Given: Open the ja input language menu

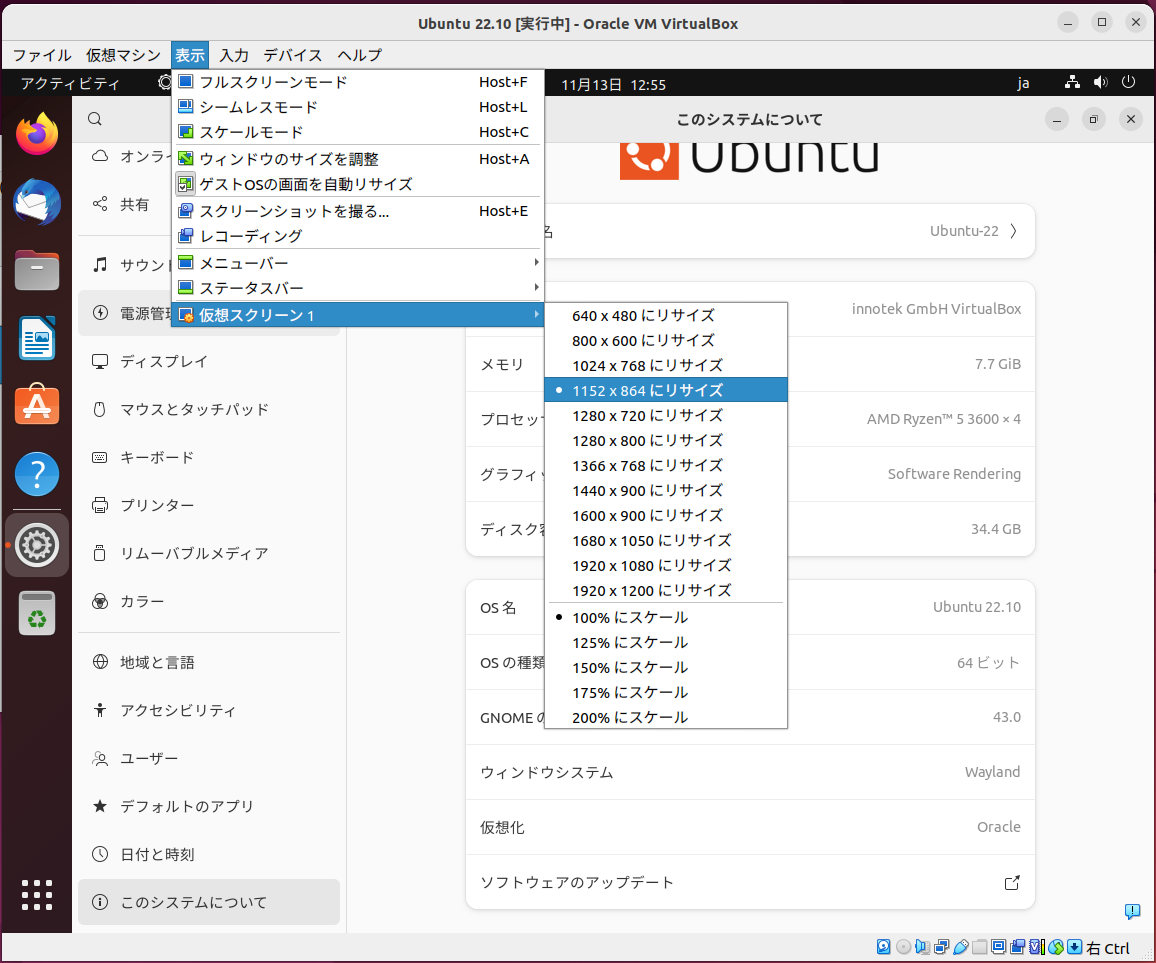Looking at the screenshot, I should 1023,83.
